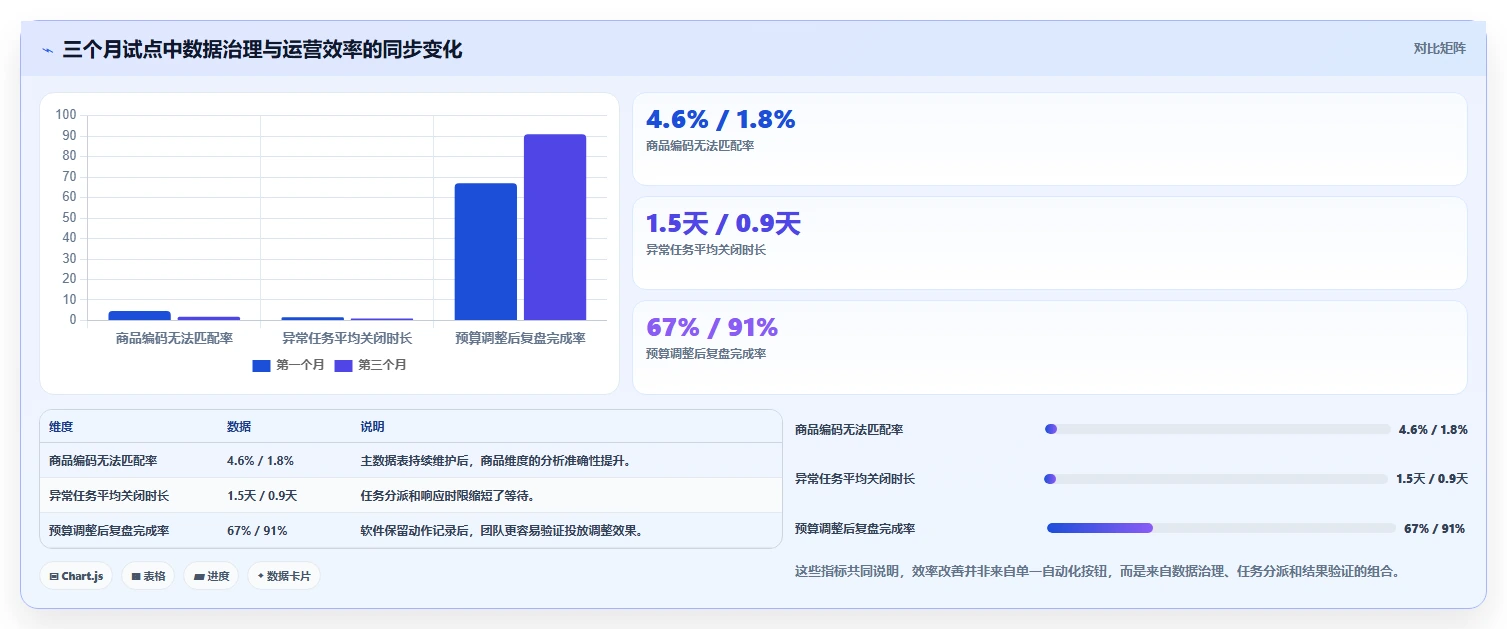
Task: Click the lightning icon beside the title
Action: (47, 50)
